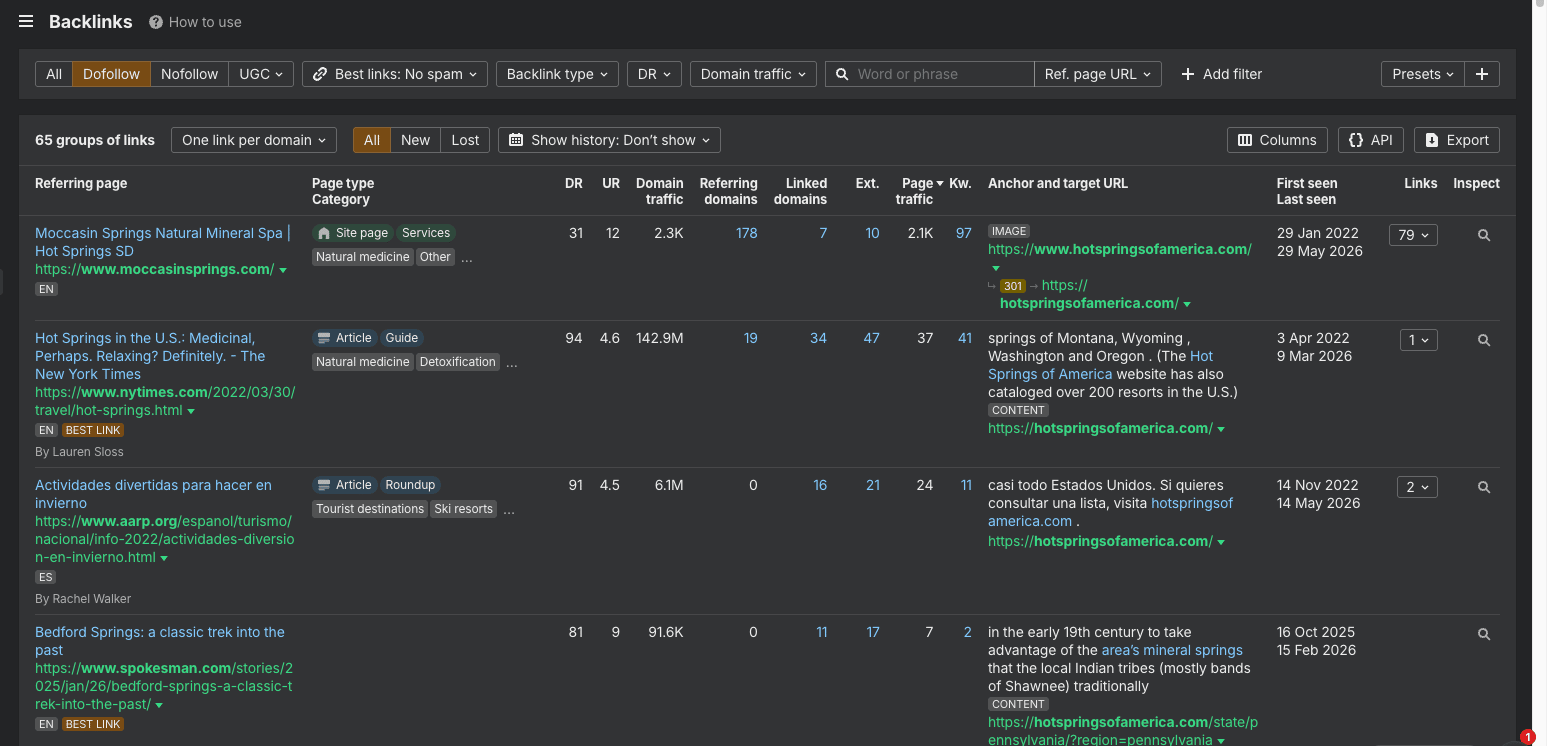Click the hotspringsofamerica.com anchor in AARP row
The width and height of the screenshot is (1547, 746).
click(1111, 512)
